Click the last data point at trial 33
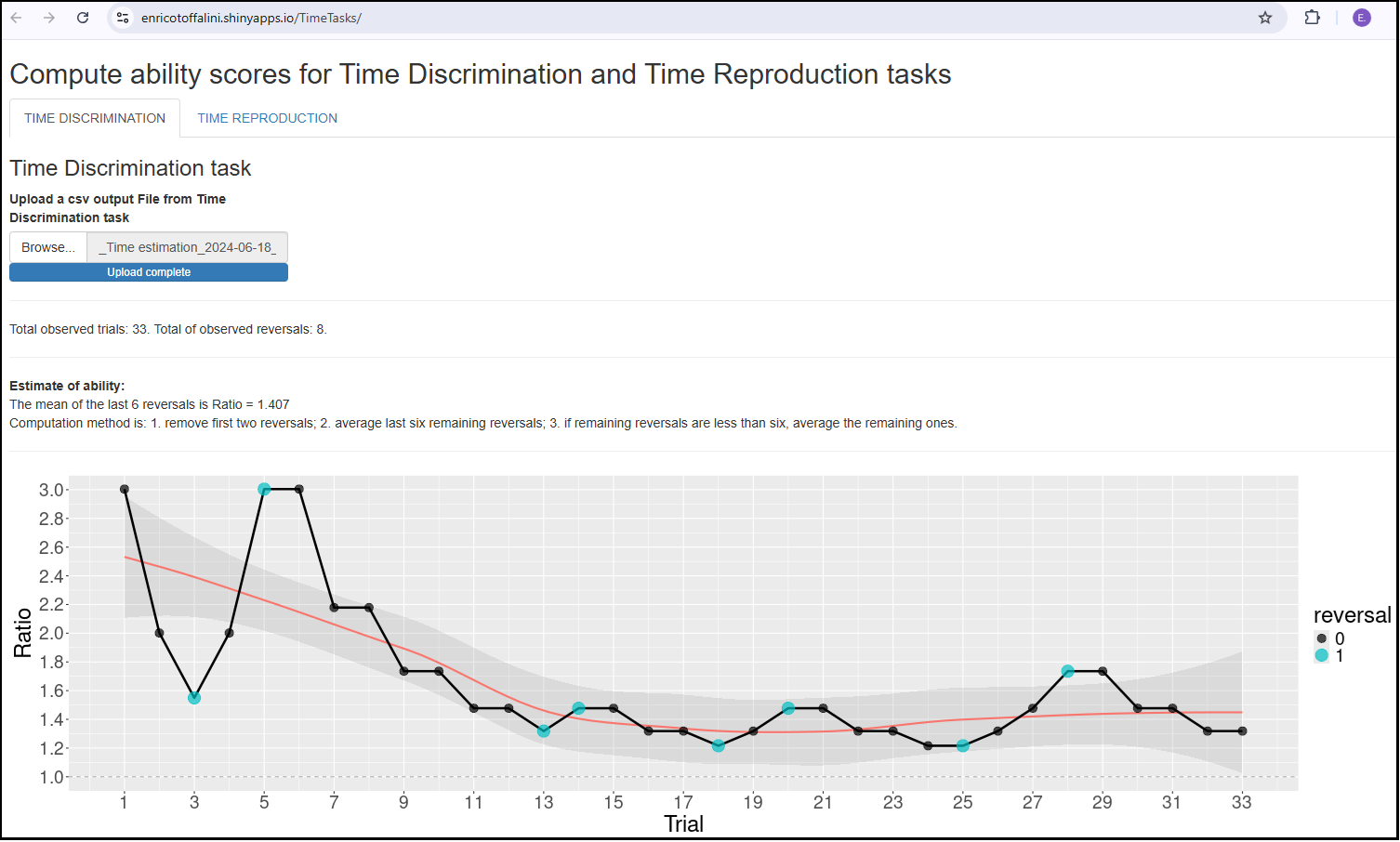Screen dimensions: 1400x842 point(1242,731)
